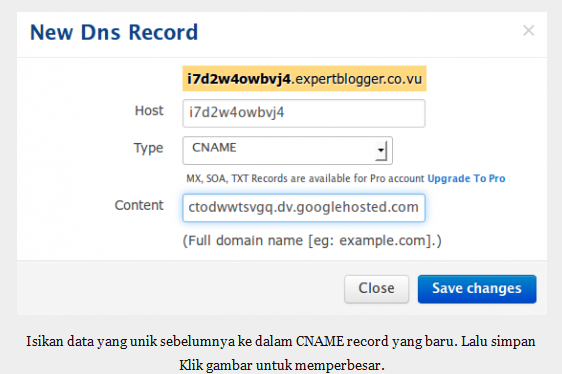
Task: Close the New Dns Record dialog with X
Action: (x=529, y=31)
